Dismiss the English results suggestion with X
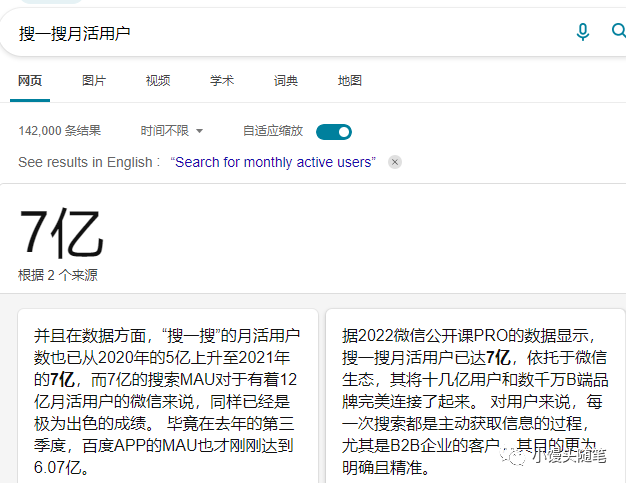Viewport: 626px width, 483px height. (x=395, y=162)
